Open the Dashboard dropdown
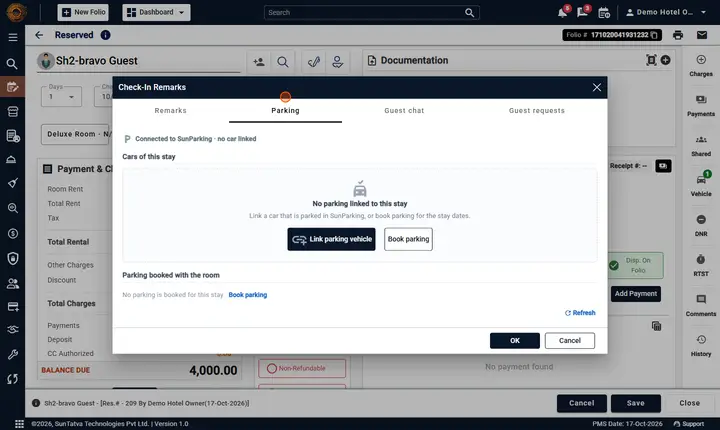This screenshot has width=720, height=430. tap(156, 12)
